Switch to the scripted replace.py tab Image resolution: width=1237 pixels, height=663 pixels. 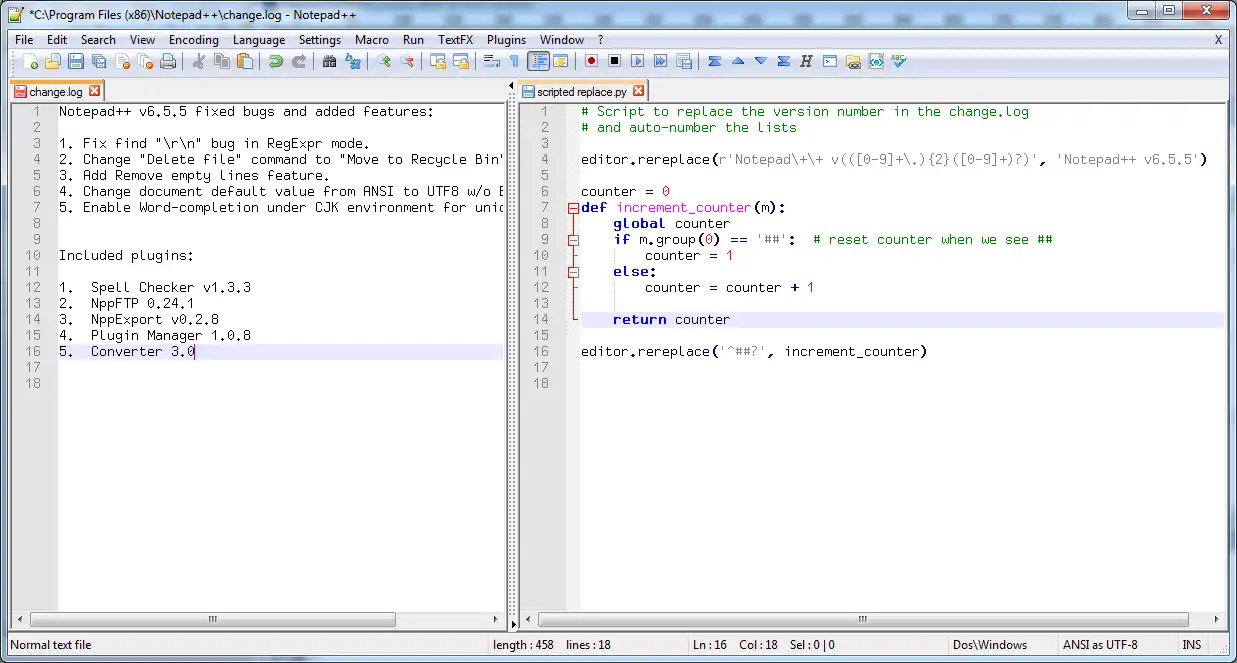tap(581, 92)
